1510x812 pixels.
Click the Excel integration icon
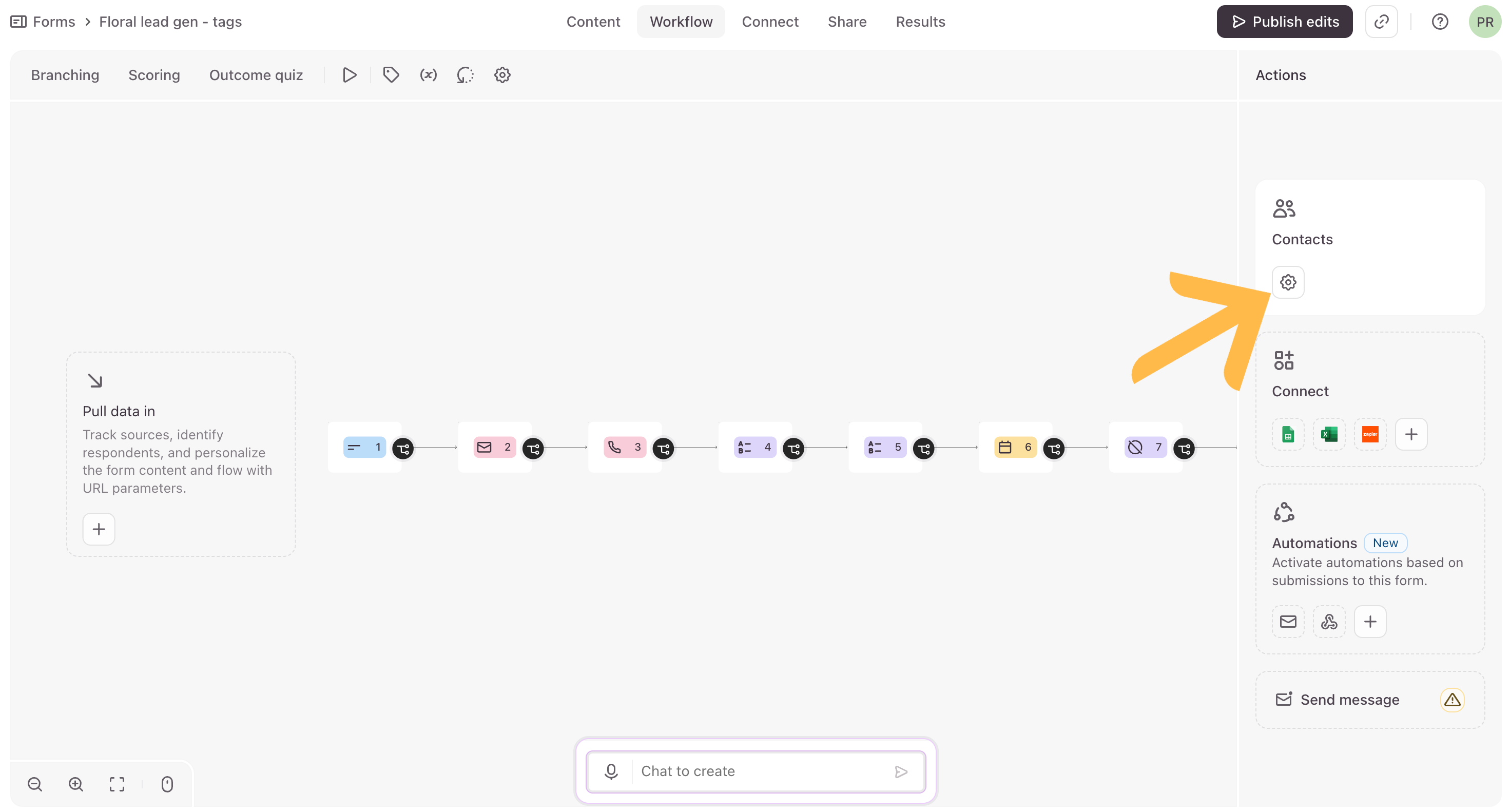coord(1329,434)
